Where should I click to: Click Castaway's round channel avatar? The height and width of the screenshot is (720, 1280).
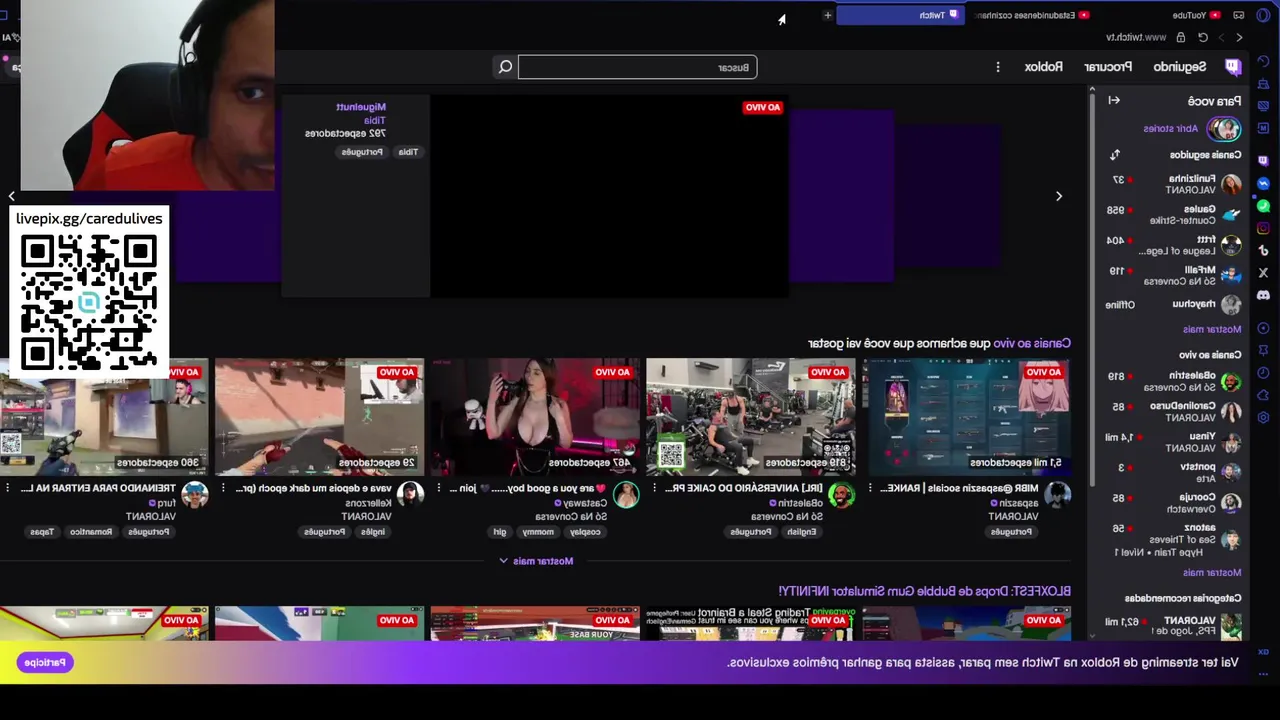(x=626, y=494)
